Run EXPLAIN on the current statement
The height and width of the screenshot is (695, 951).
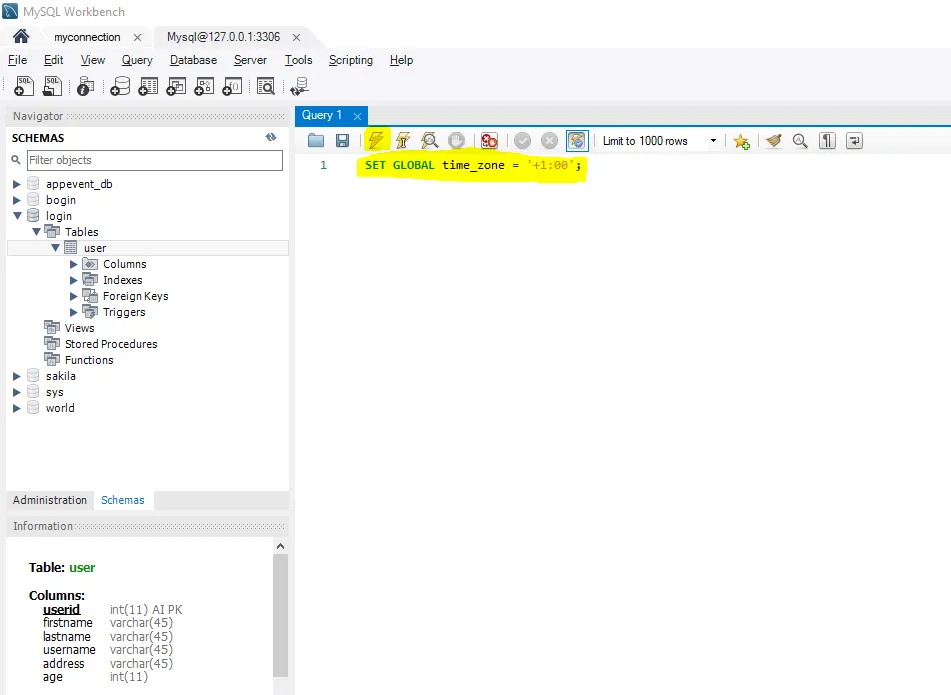tap(429, 141)
